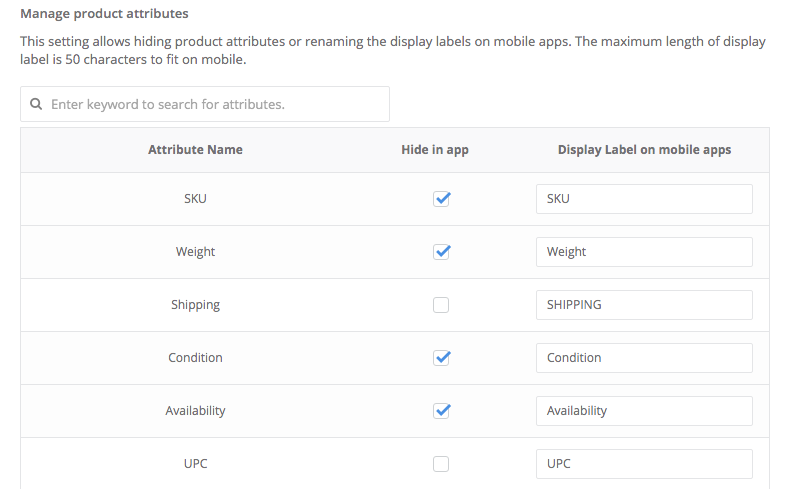Screen dimensions: 793x489
Task: Uncheck Hide in app for Weight
Action: point(441,251)
